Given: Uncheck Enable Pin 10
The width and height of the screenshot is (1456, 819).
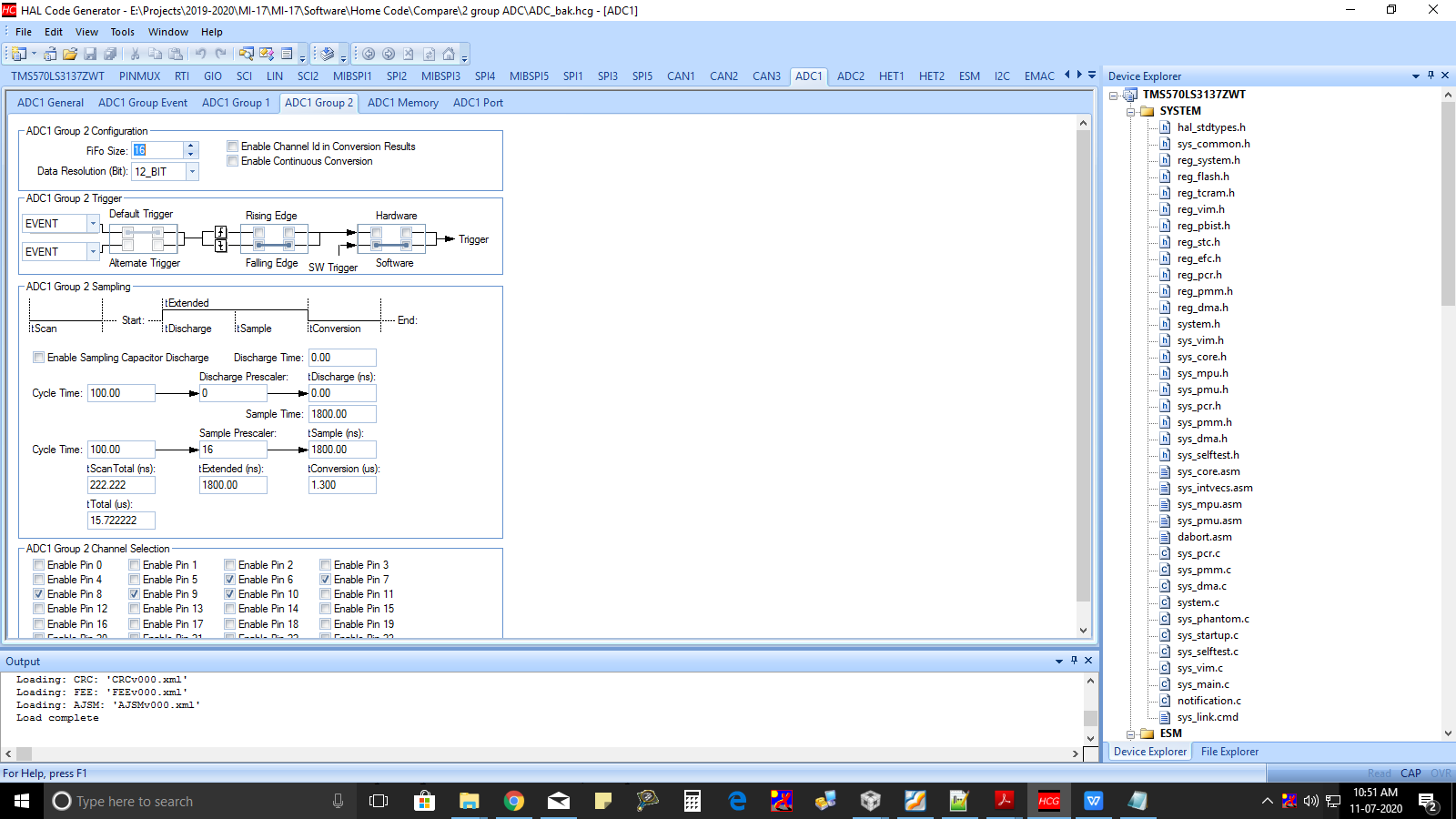Looking at the screenshot, I should click(x=230, y=594).
